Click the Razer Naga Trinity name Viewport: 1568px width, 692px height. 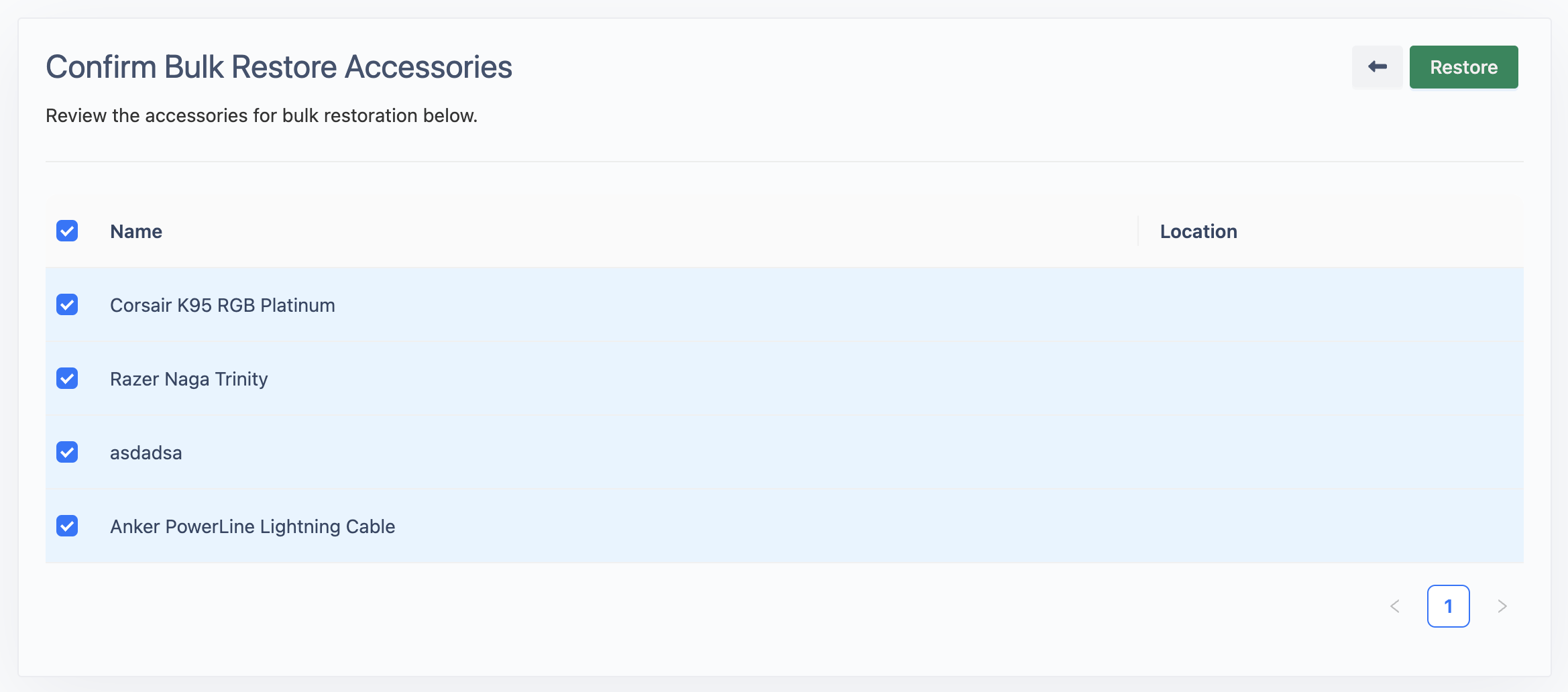189,379
